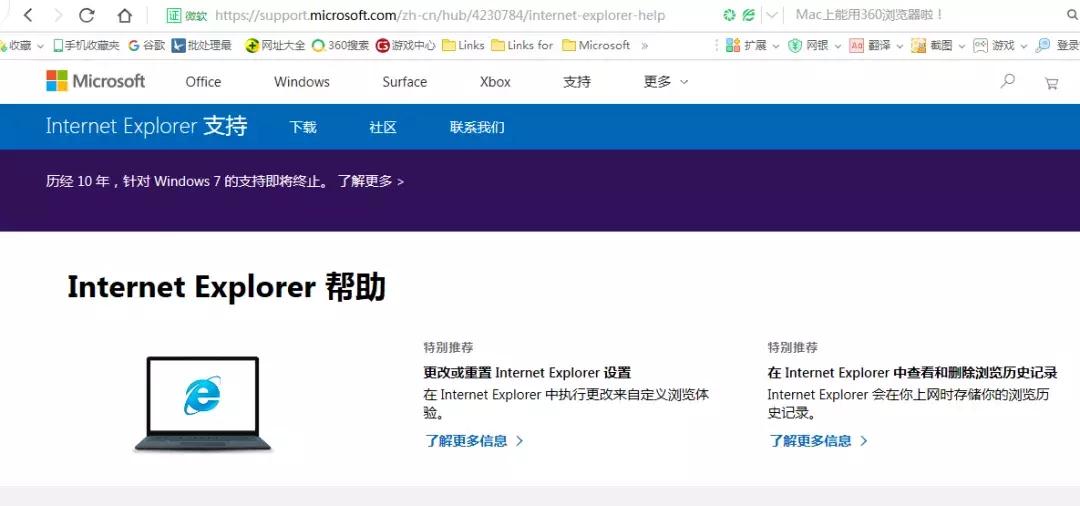The image size is (1080, 506).
Task: Open 更改或重置 Internet Explorer 设置 article
Action: point(527,373)
